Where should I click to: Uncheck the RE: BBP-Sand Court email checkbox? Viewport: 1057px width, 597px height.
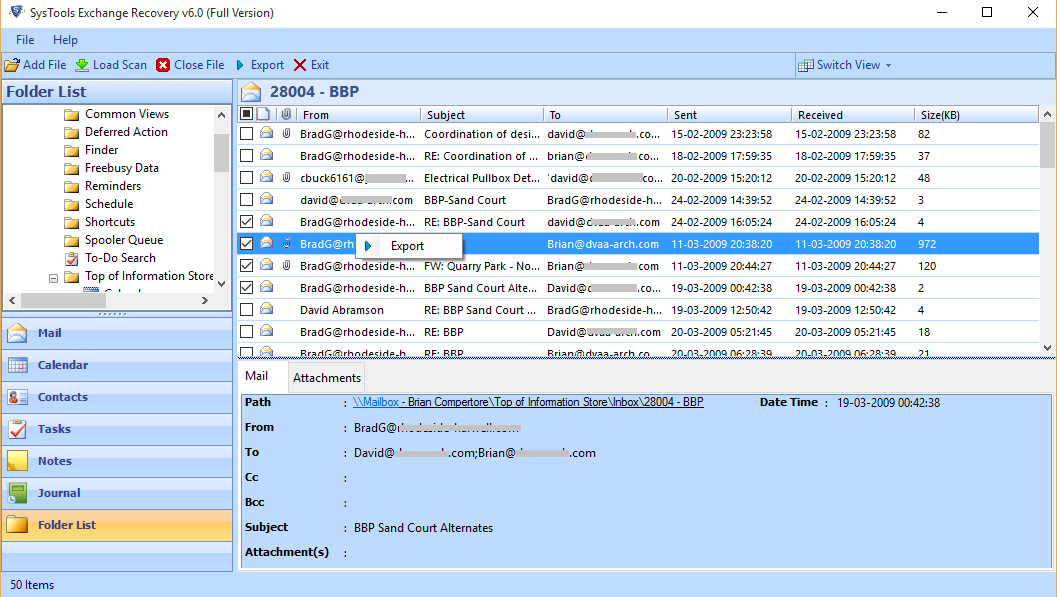pos(247,222)
